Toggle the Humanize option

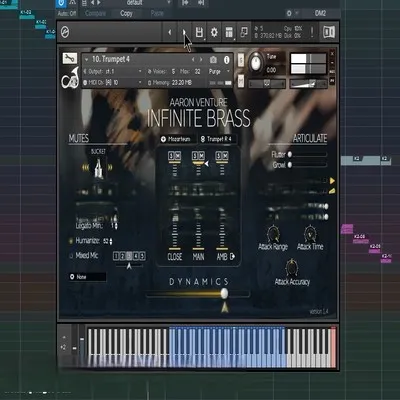pyautogui.click(x=71, y=241)
